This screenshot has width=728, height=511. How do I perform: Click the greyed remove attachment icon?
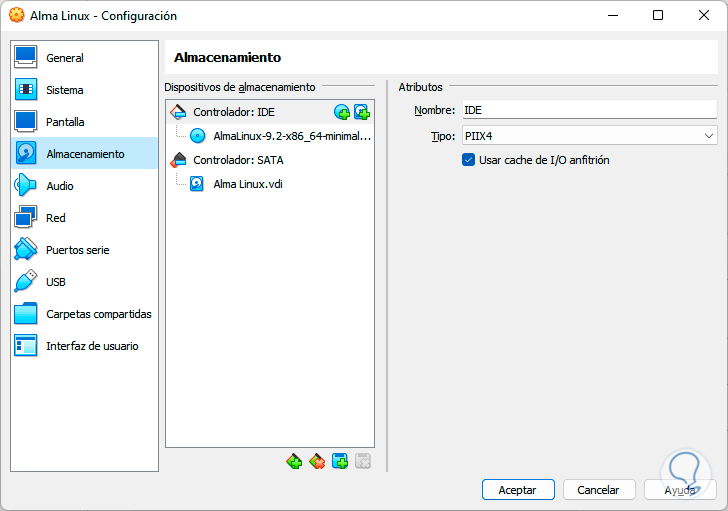pos(363,461)
